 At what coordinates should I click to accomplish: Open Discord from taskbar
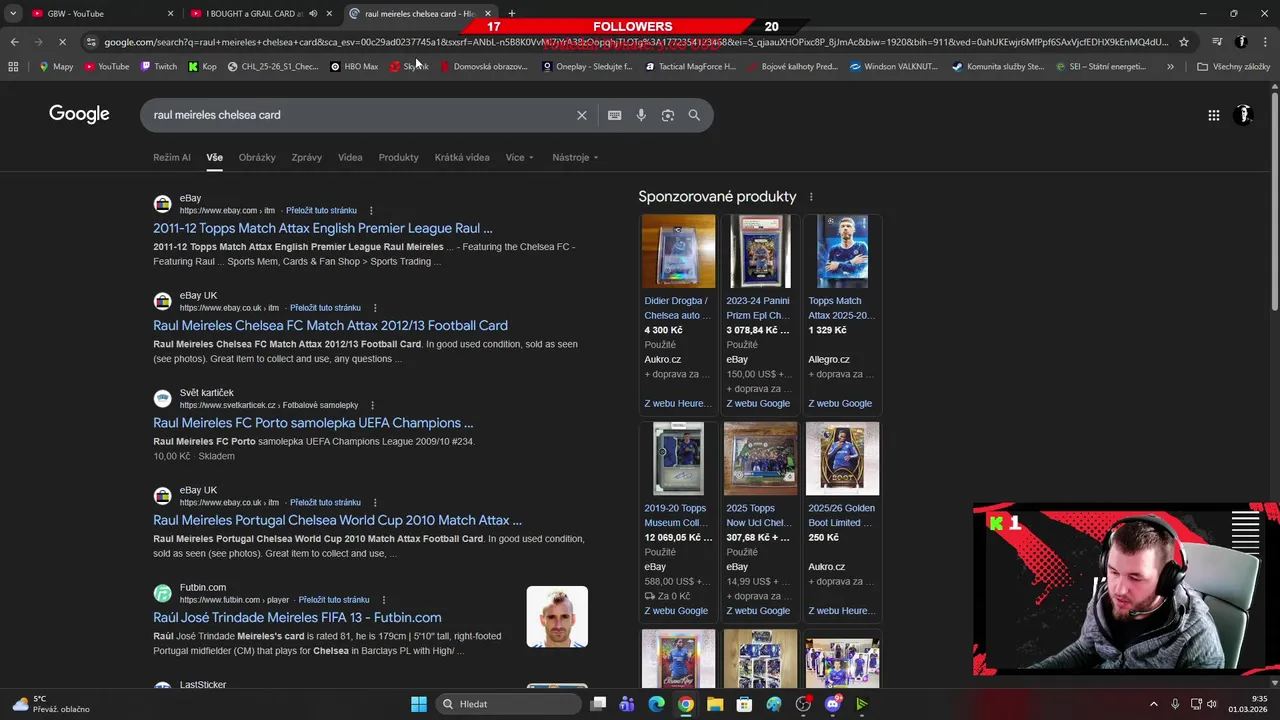[833, 704]
